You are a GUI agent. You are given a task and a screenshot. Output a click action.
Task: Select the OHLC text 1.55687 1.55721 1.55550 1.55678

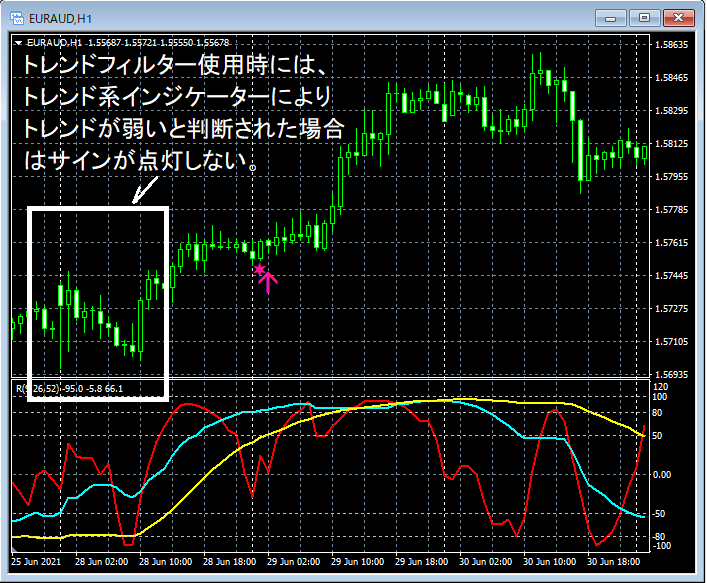click(158, 43)
